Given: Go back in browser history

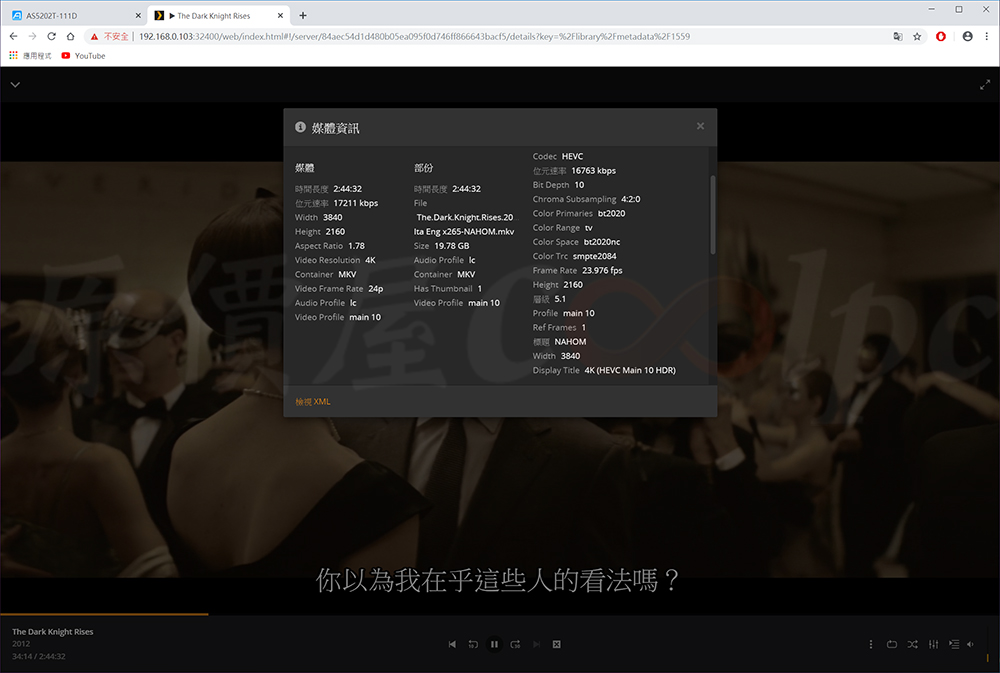Looking at the screenshot, I should click(13, 36).
